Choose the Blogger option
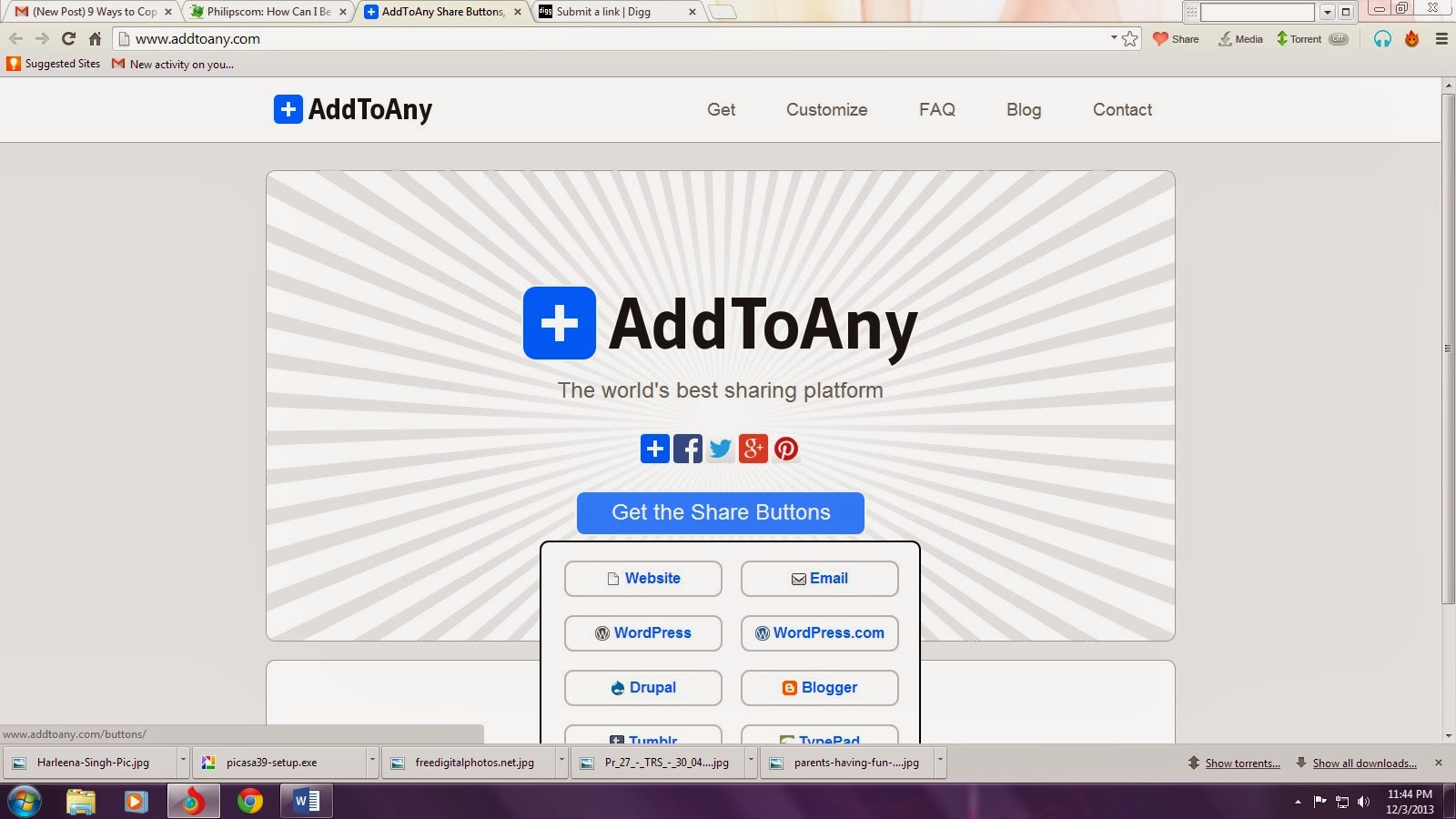Image resolution: width=1456 pixels, height=819 pixels. tap(820, 688)
